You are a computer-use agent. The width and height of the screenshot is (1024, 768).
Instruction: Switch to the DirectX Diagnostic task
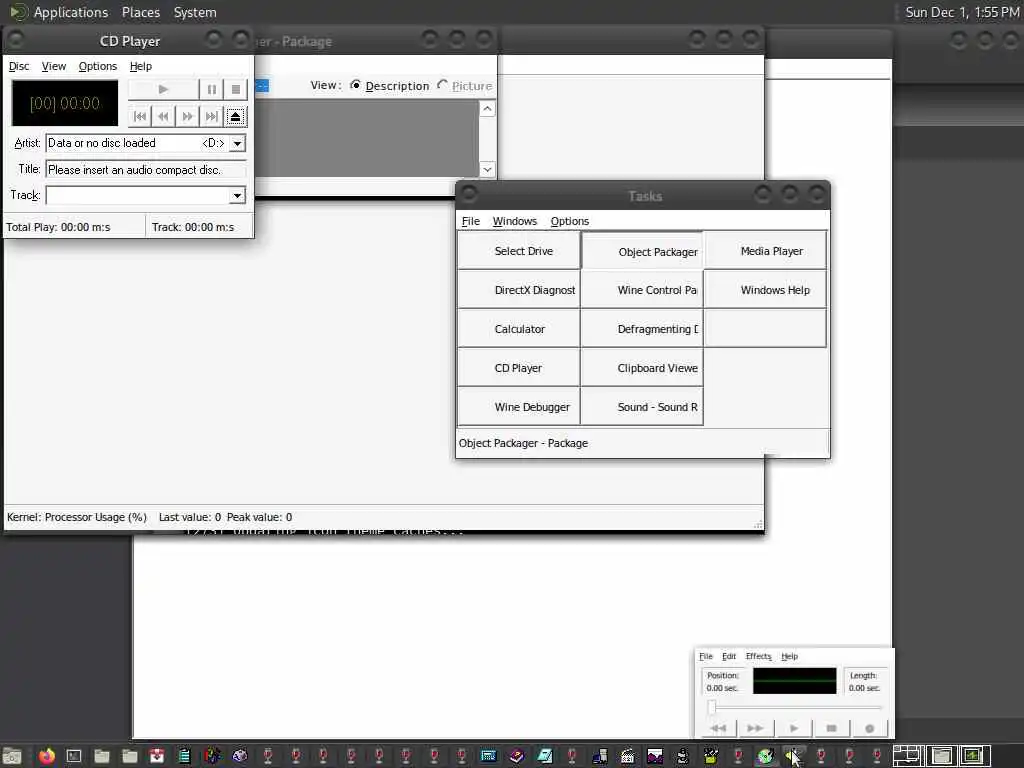pyautogui.click(x=519, y=290)
